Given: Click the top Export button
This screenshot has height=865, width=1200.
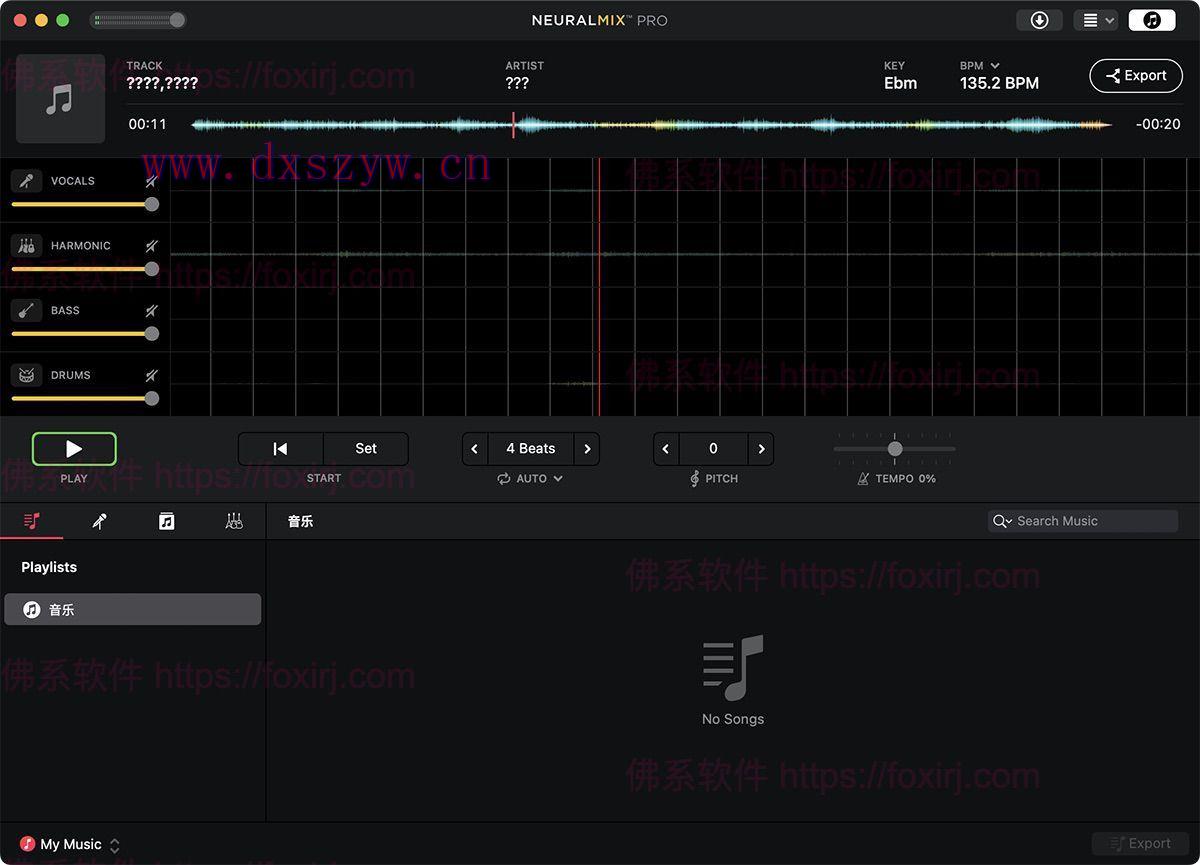Looking at the screenshot, I should pyautogui.click(x=1136, y=76).
